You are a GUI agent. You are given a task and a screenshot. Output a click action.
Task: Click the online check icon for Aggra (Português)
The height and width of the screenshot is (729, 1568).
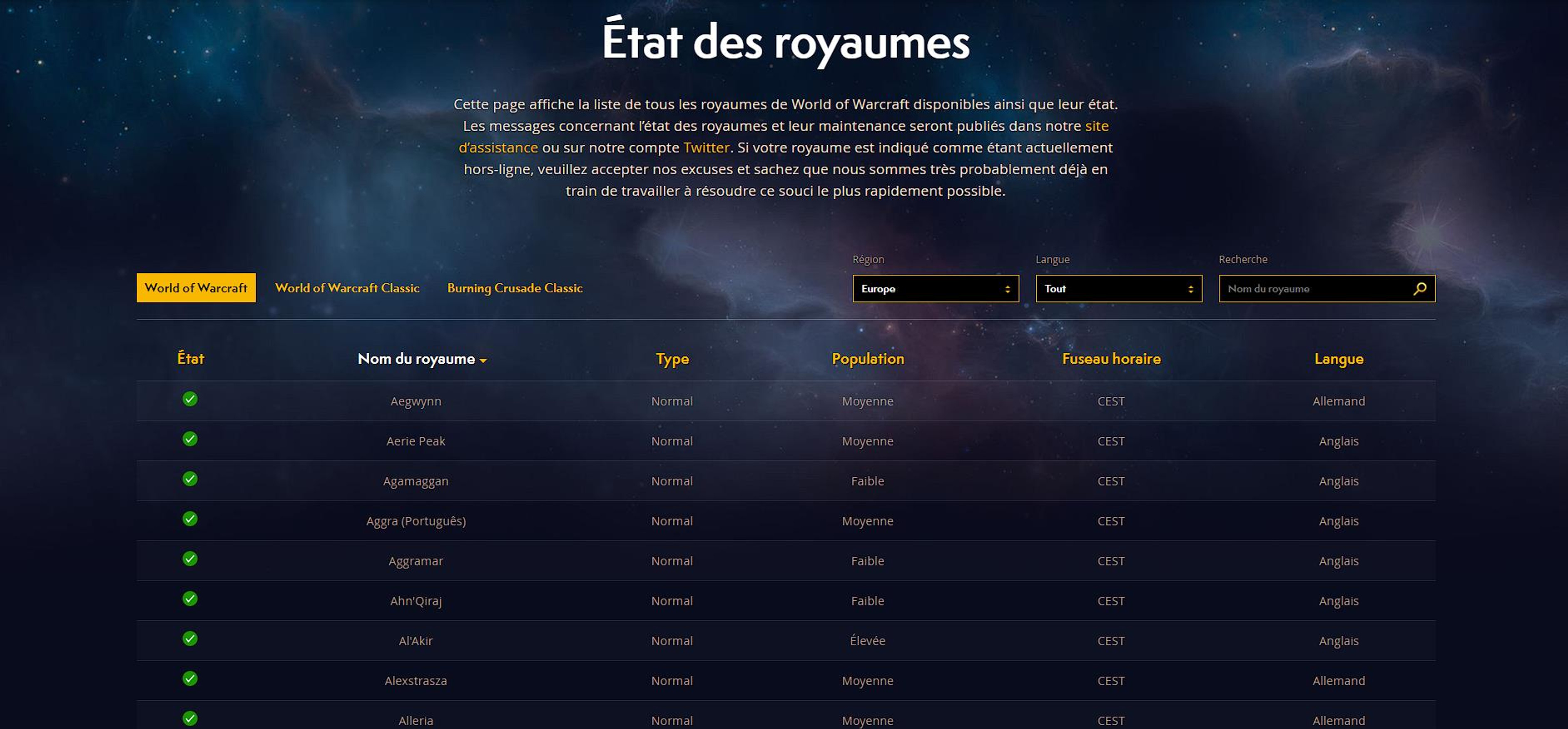coord(190,519)
